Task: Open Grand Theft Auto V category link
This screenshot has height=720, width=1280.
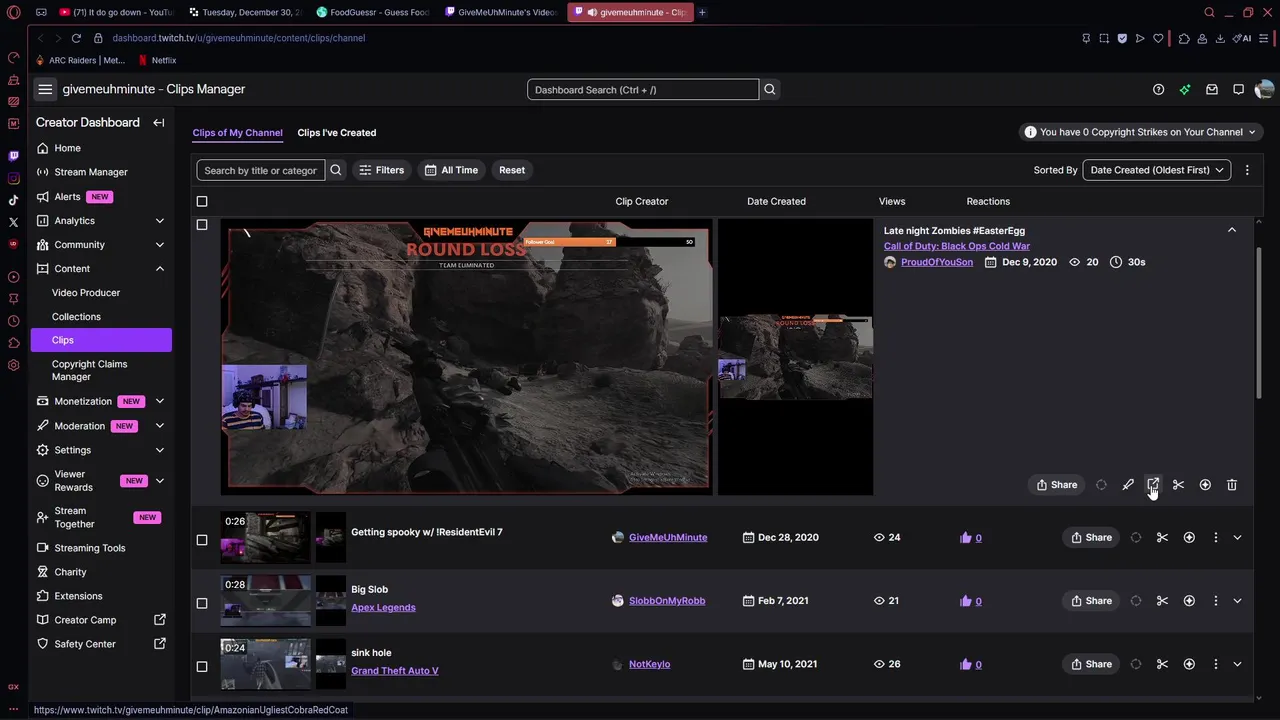Action: click(x=395, y=671)
